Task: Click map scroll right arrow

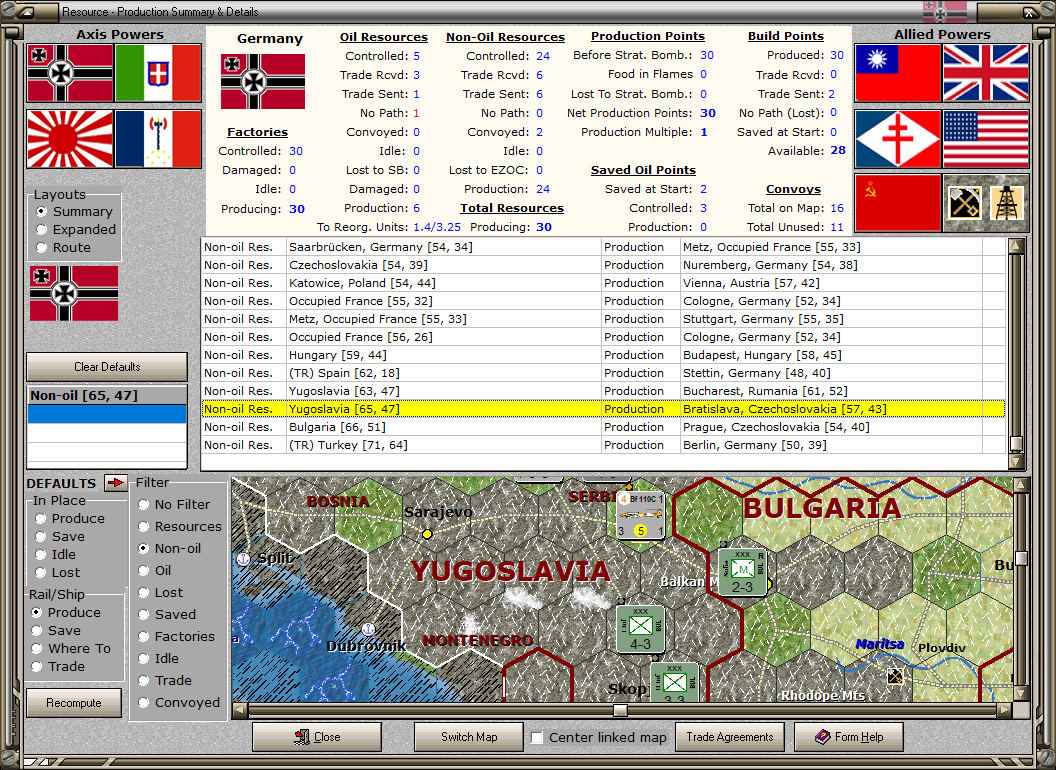Action: coord(1004,710)
